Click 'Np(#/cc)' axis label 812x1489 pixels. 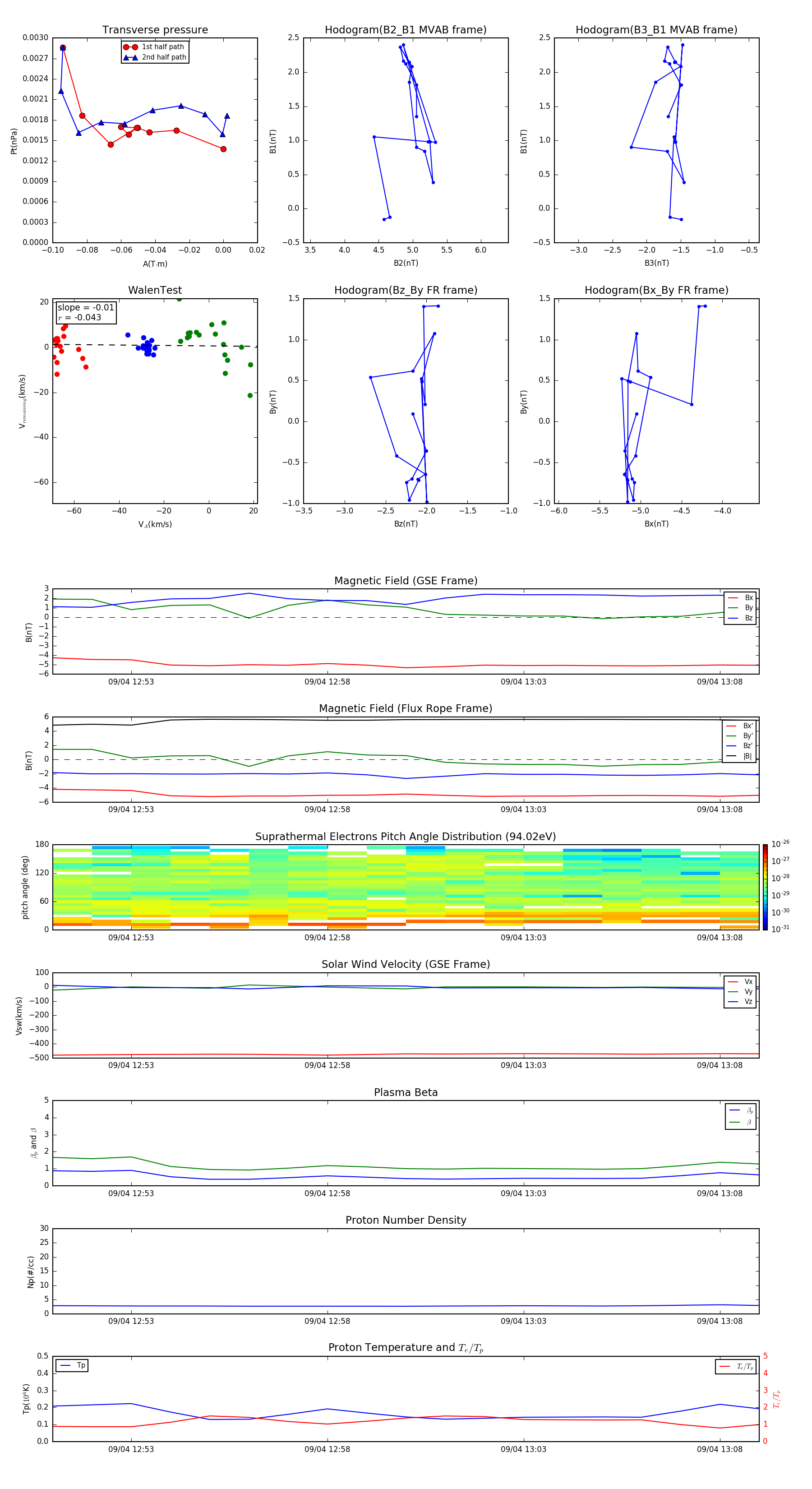(31, 1272)
